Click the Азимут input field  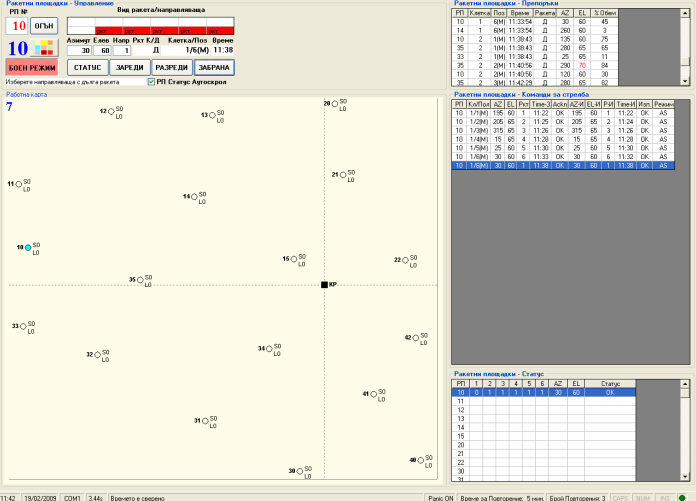tap(79, 50)
